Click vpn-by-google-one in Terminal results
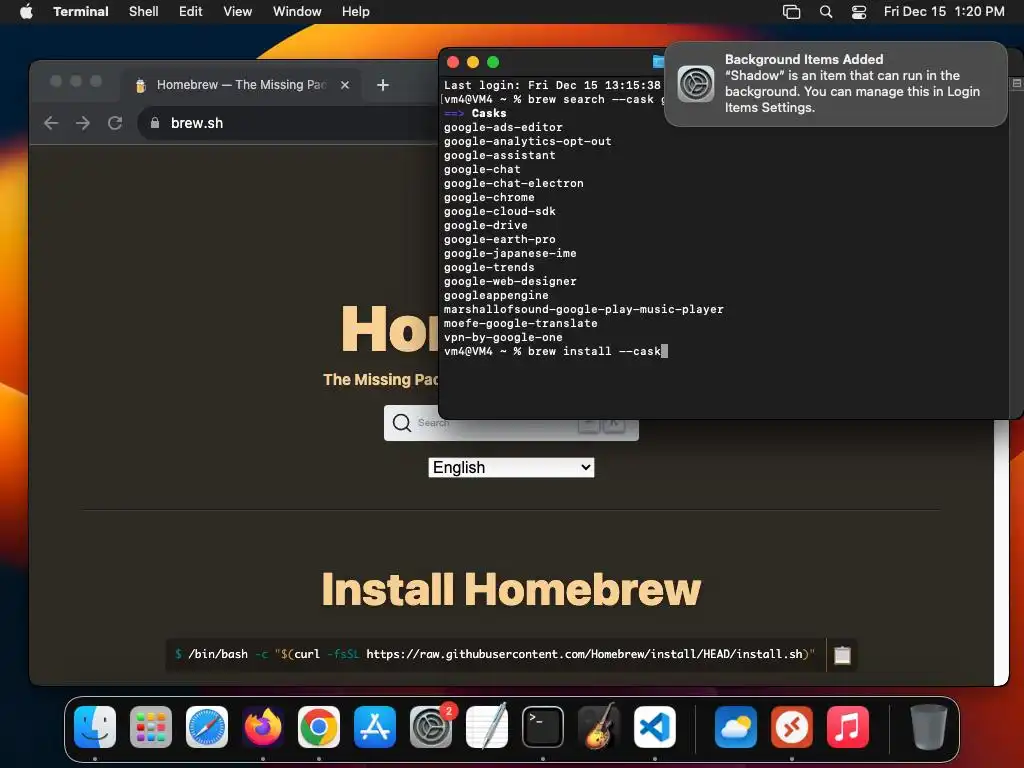 coord(503,337)
